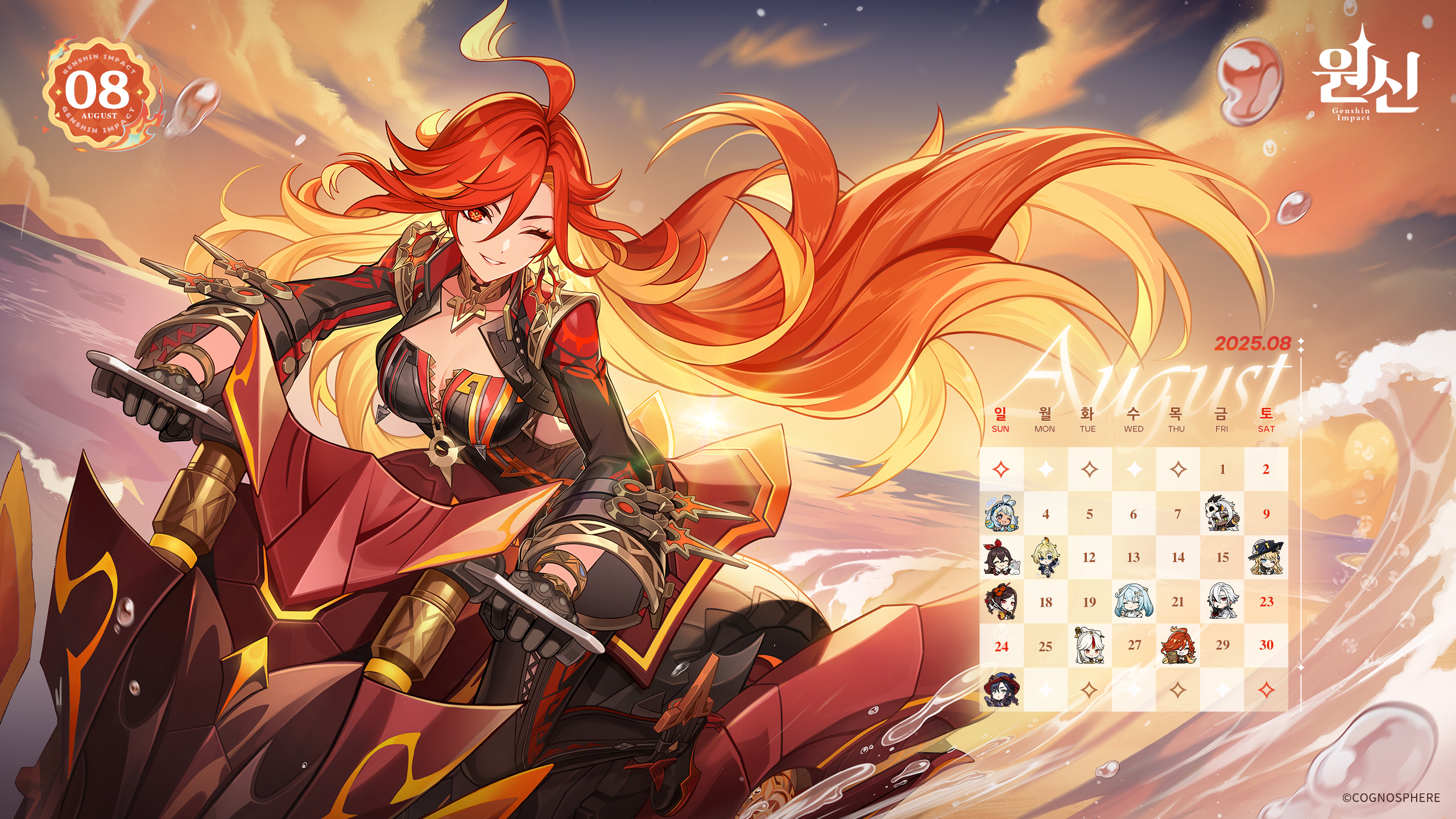
Task: Select date 1 on the calendar
Action: coord(1222,469)
